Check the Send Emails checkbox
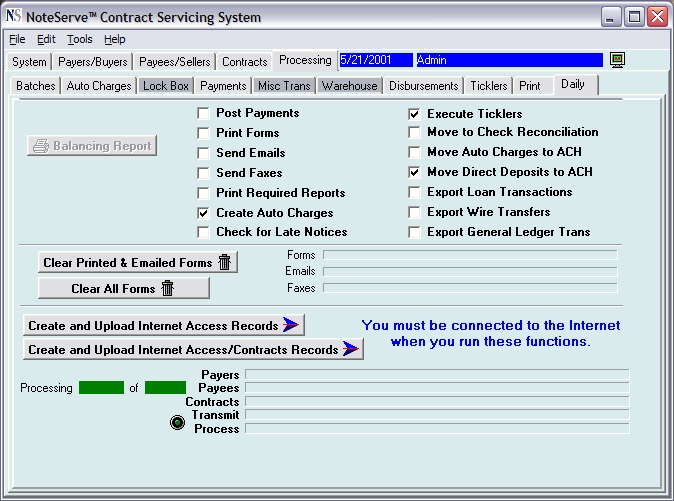 pyautogui.click(x=203, y=153)
